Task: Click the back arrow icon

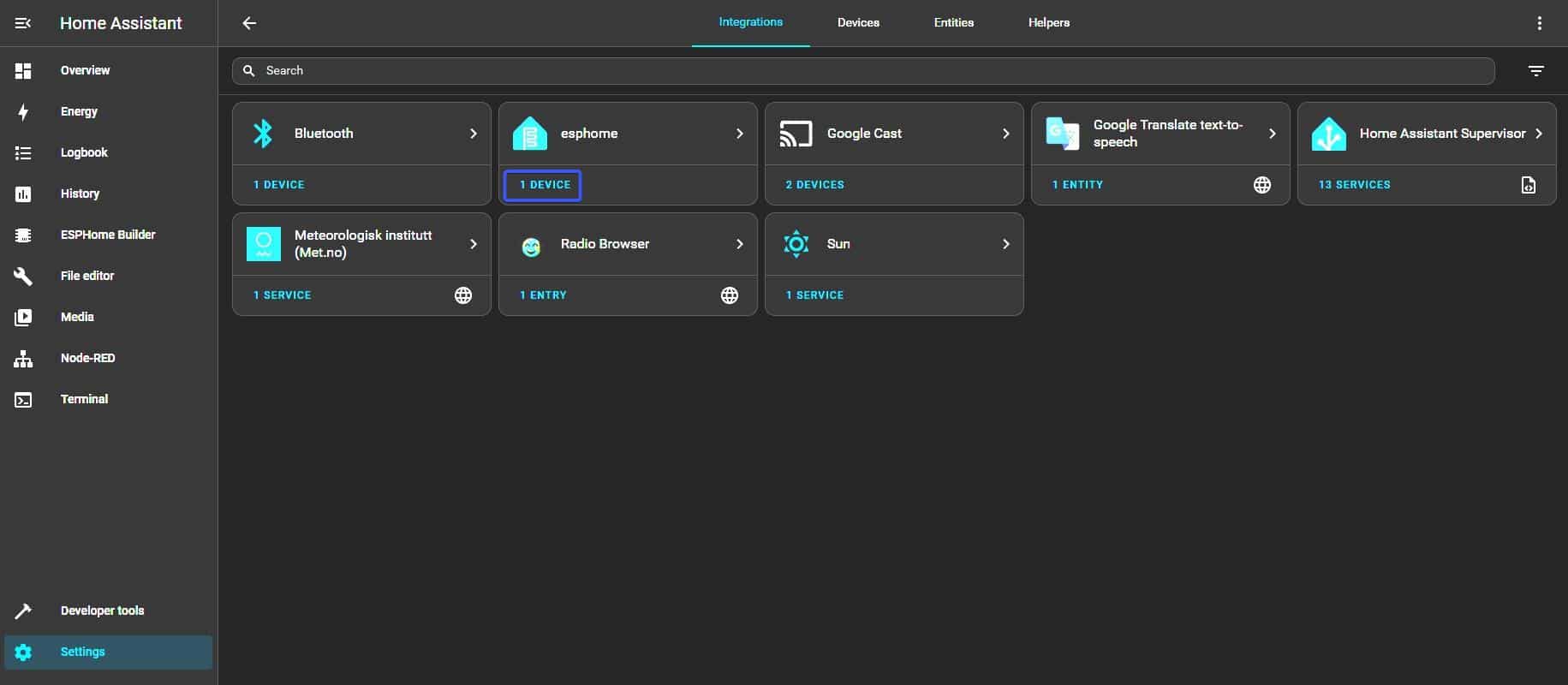Action: 249,23
